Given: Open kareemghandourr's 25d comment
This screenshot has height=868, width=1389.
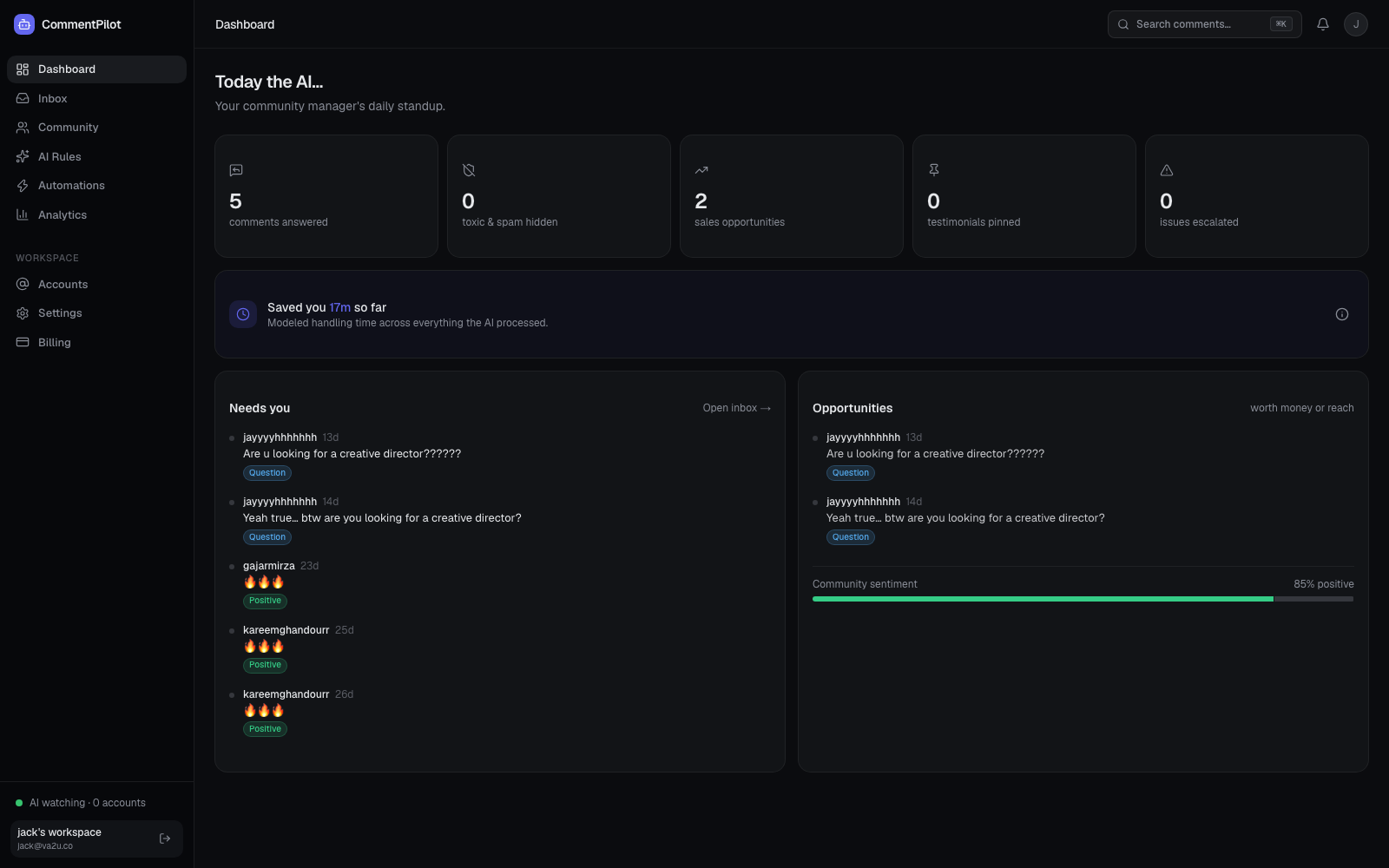Looking at the screenshot, I should point(499,648).
